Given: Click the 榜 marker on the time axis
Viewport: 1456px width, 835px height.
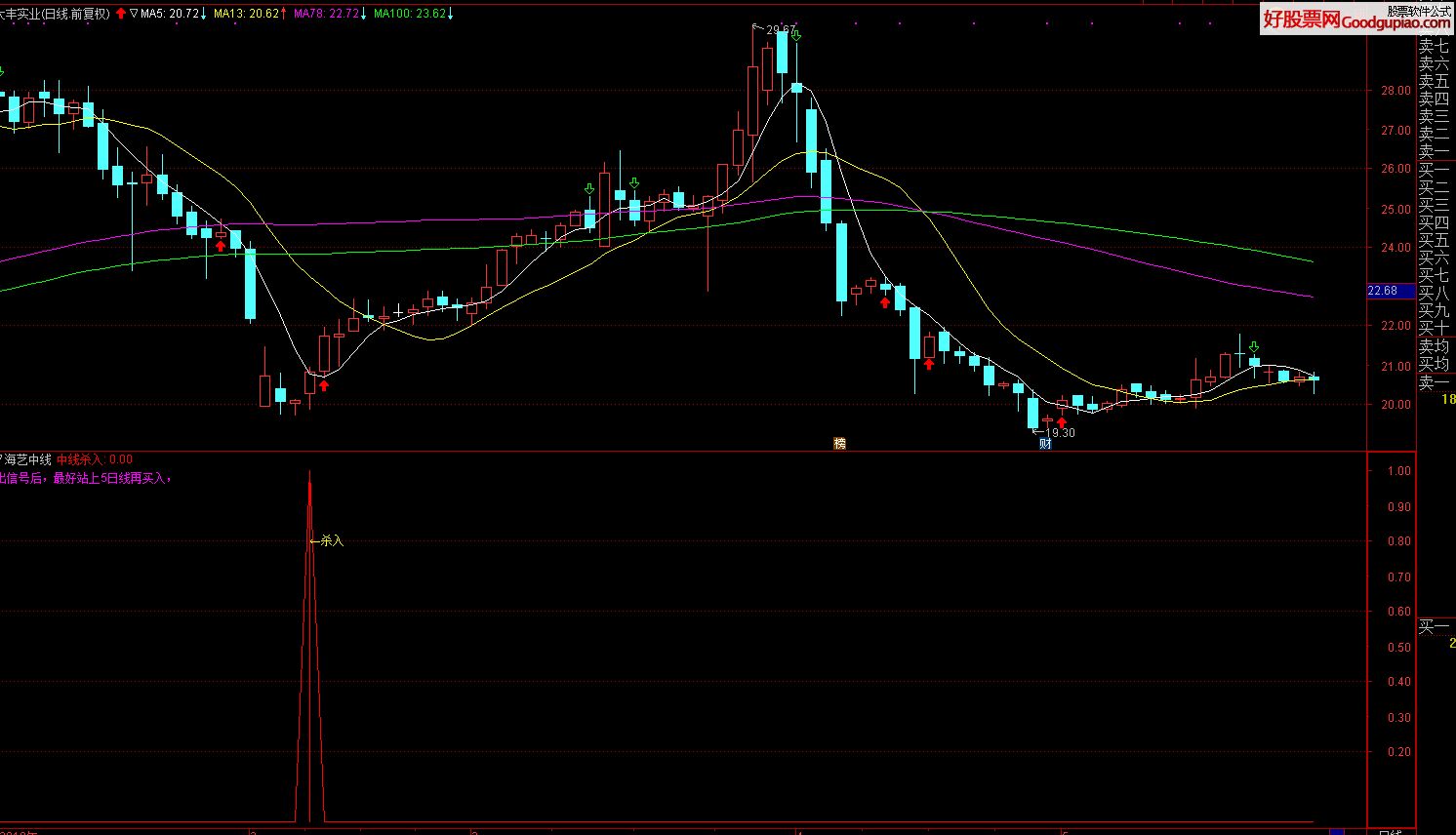Looking at the screenshot, I should 839,444.
